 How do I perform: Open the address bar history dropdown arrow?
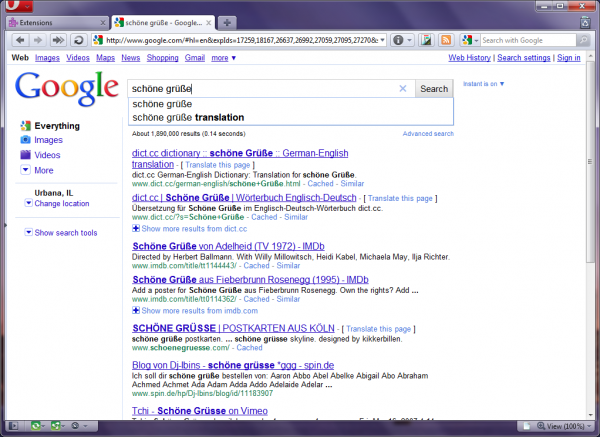pos(382,40)
